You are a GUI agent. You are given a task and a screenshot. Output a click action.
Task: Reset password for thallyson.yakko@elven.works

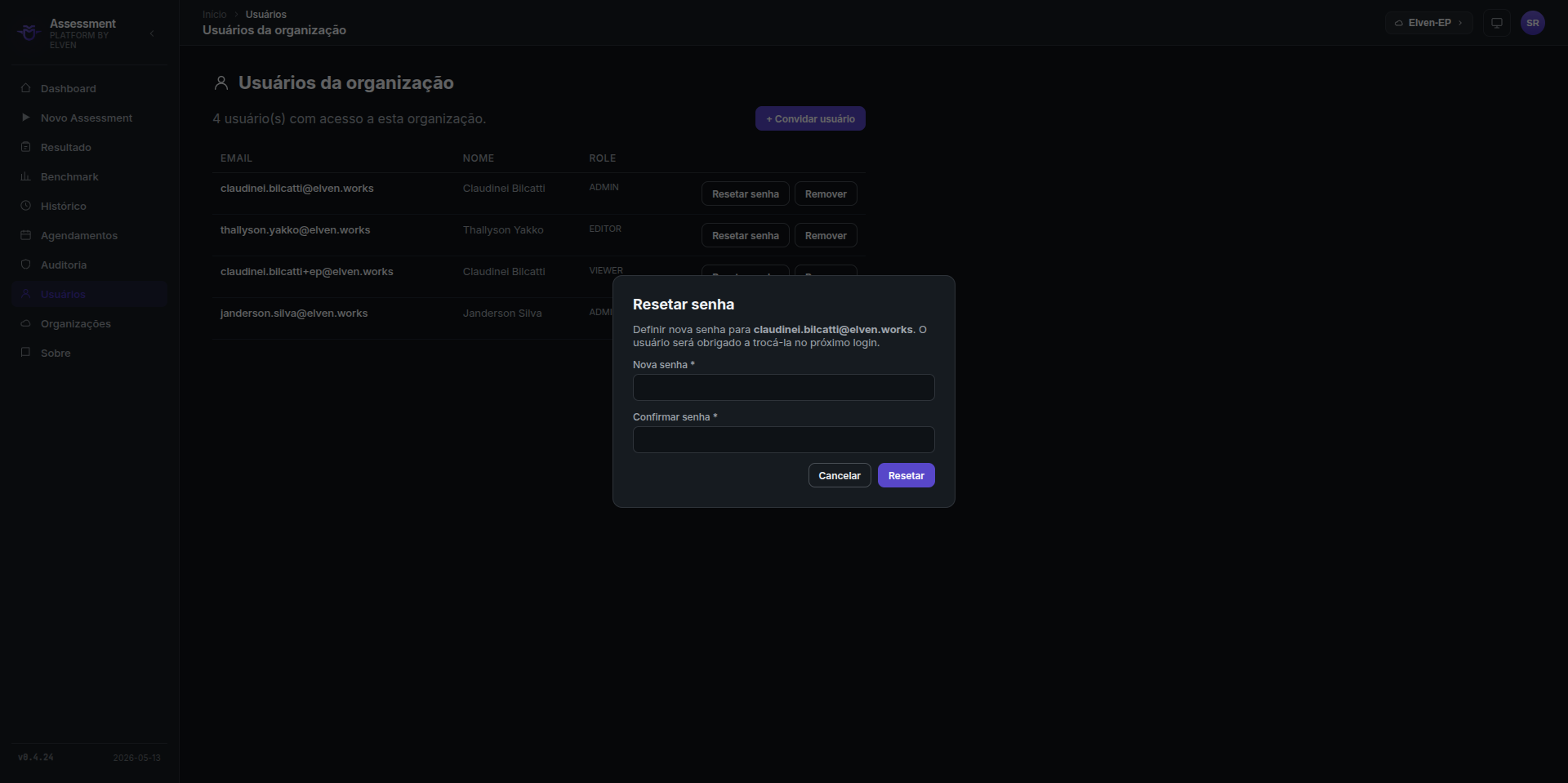tap(746, 235)
